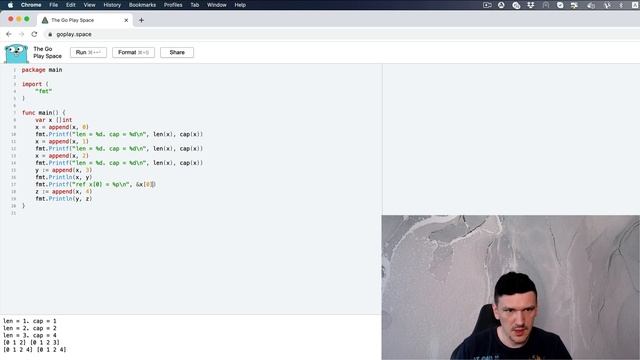Click 'x = append(x, 0)' line
640x360 pixels.
(62, 127)
